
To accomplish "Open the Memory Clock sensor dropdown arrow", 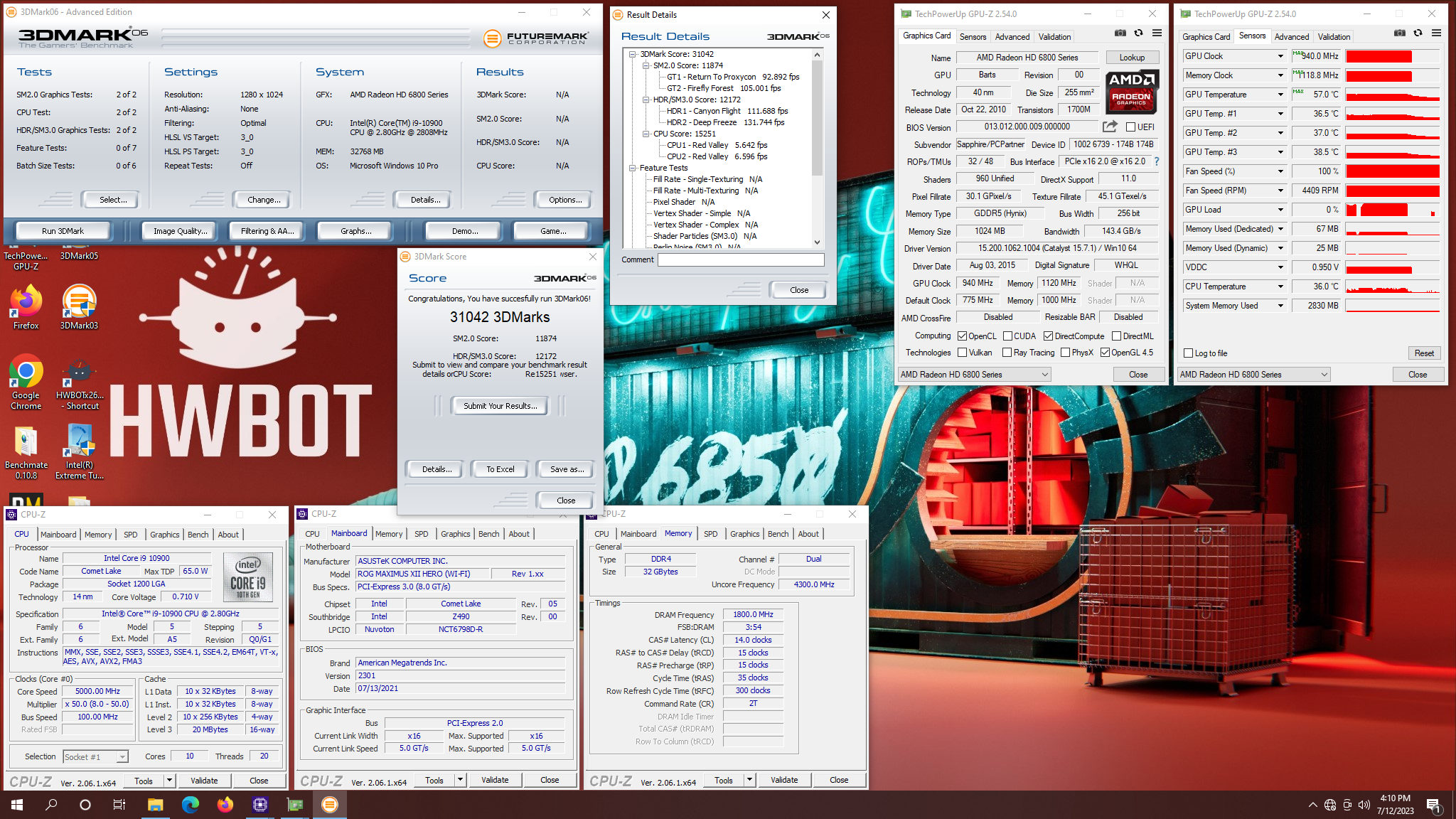I will (1280, 75).
